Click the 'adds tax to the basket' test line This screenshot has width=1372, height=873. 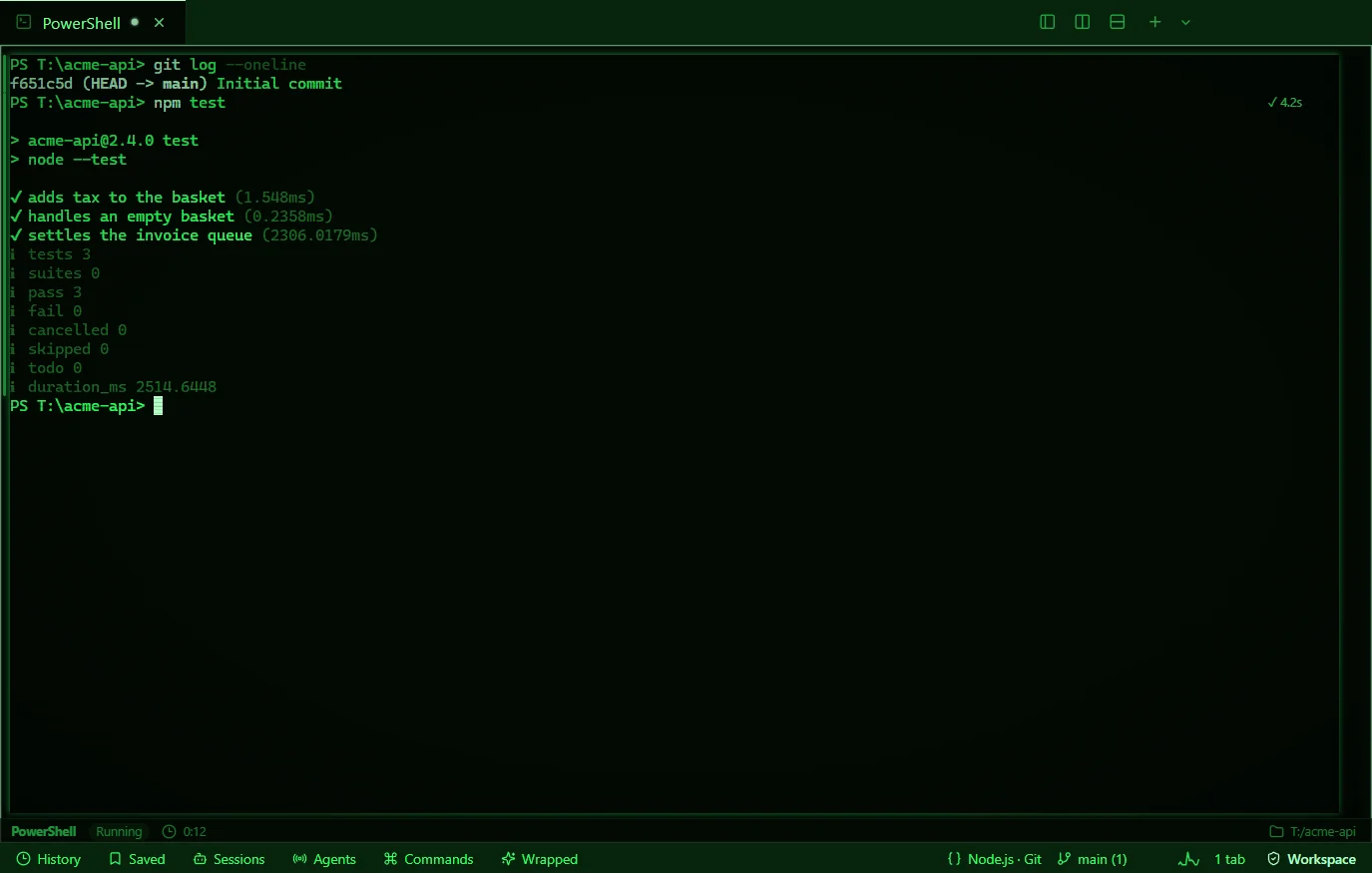(x=163, y=198)
